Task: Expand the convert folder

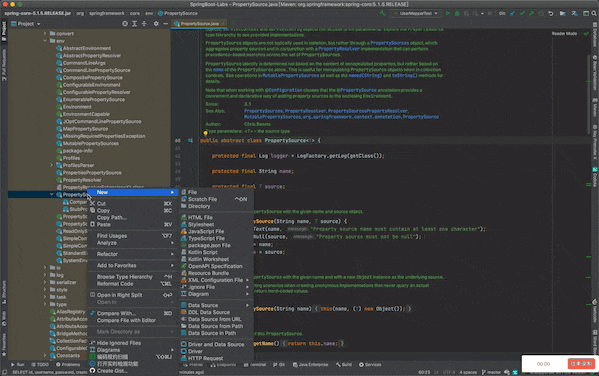Action: (45, 34)
